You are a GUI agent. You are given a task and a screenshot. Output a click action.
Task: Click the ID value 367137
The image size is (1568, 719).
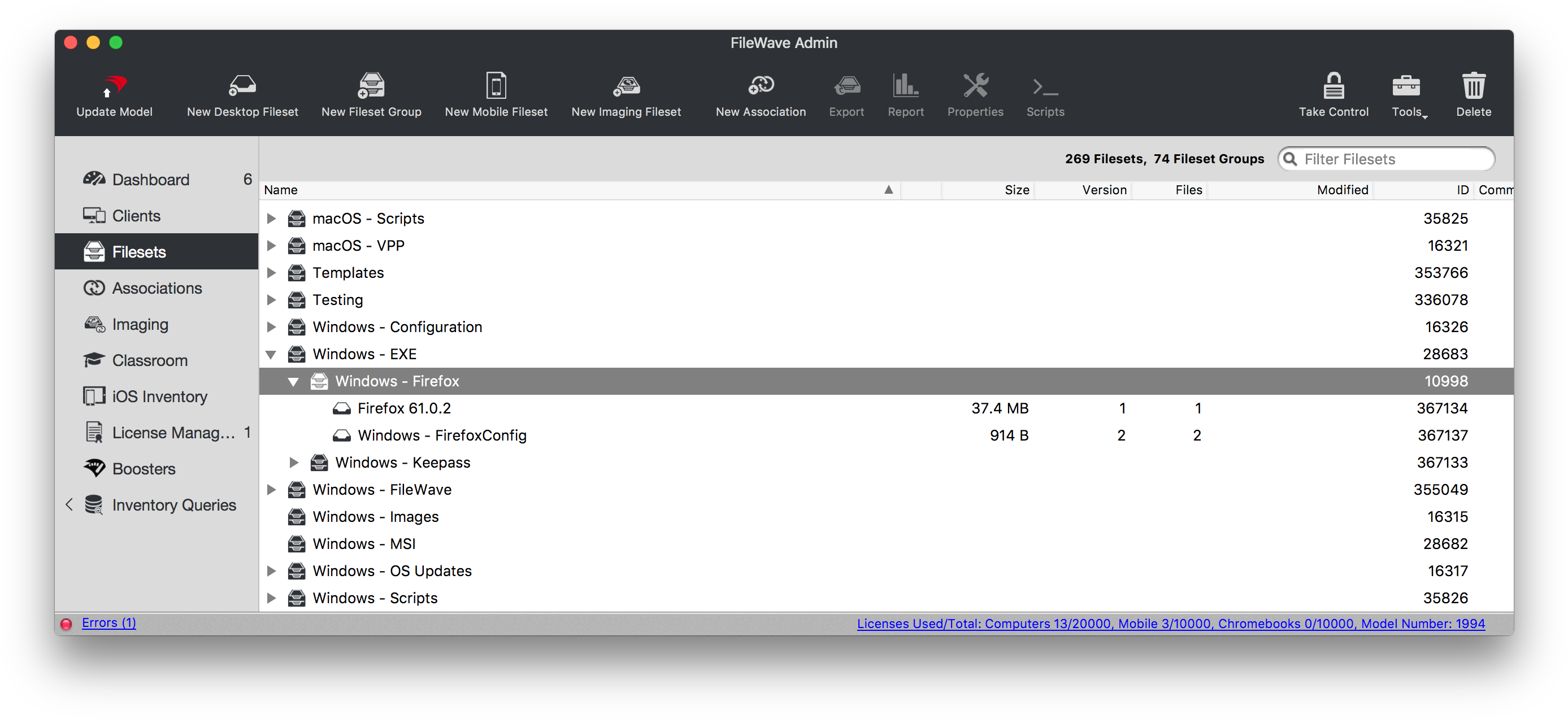[x=1442, y=435]
